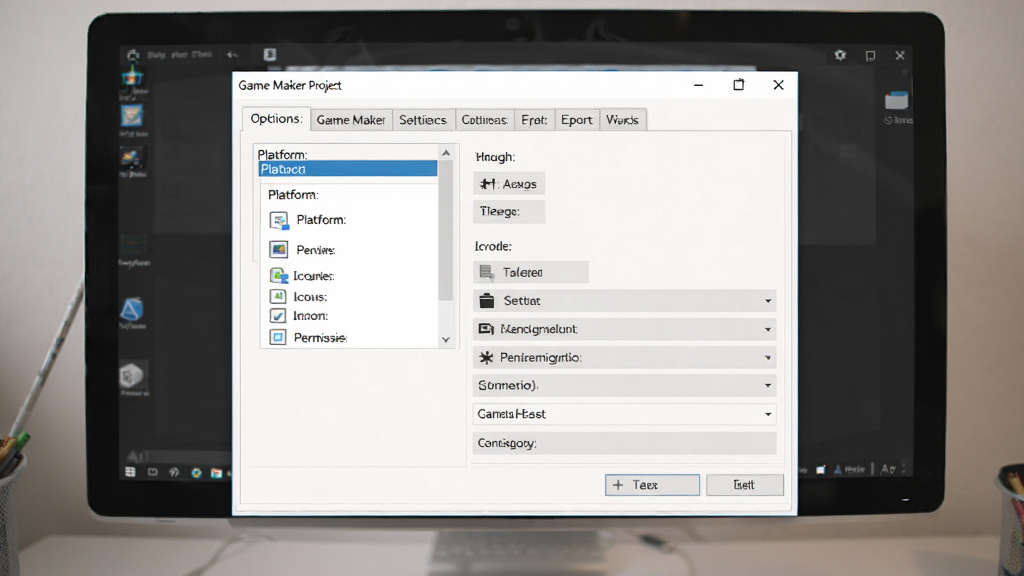Expand the Mandgmelunt dropdown arrow

click(768, 330)
